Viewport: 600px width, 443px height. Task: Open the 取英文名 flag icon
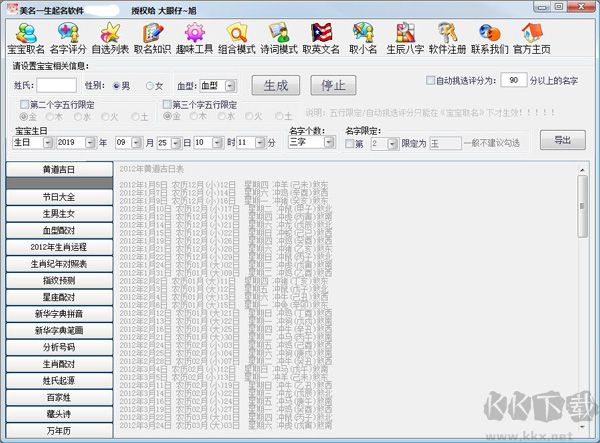tap(321, 38)
